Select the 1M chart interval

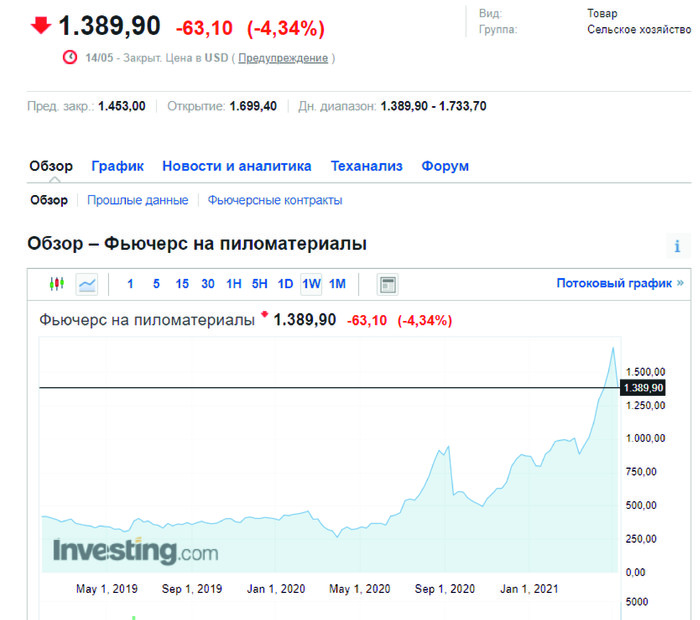[x=337, y=284]
